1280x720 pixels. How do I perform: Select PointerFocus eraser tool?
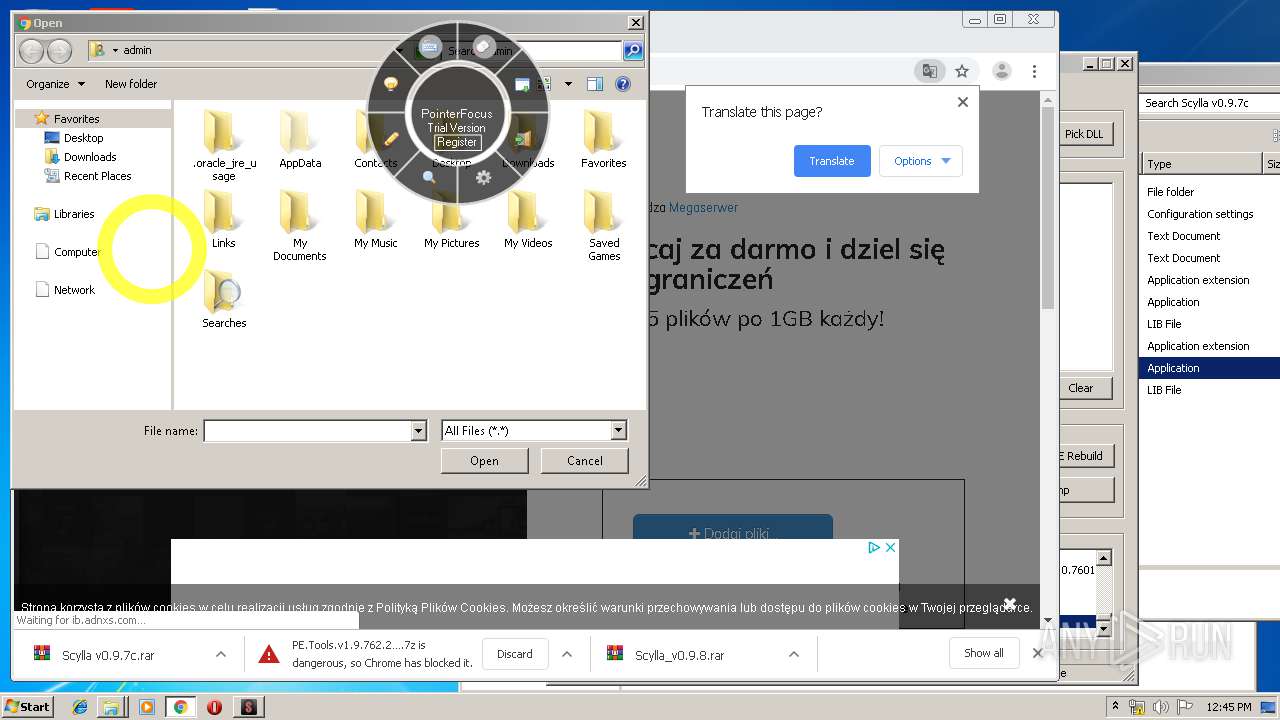(484, 47)
